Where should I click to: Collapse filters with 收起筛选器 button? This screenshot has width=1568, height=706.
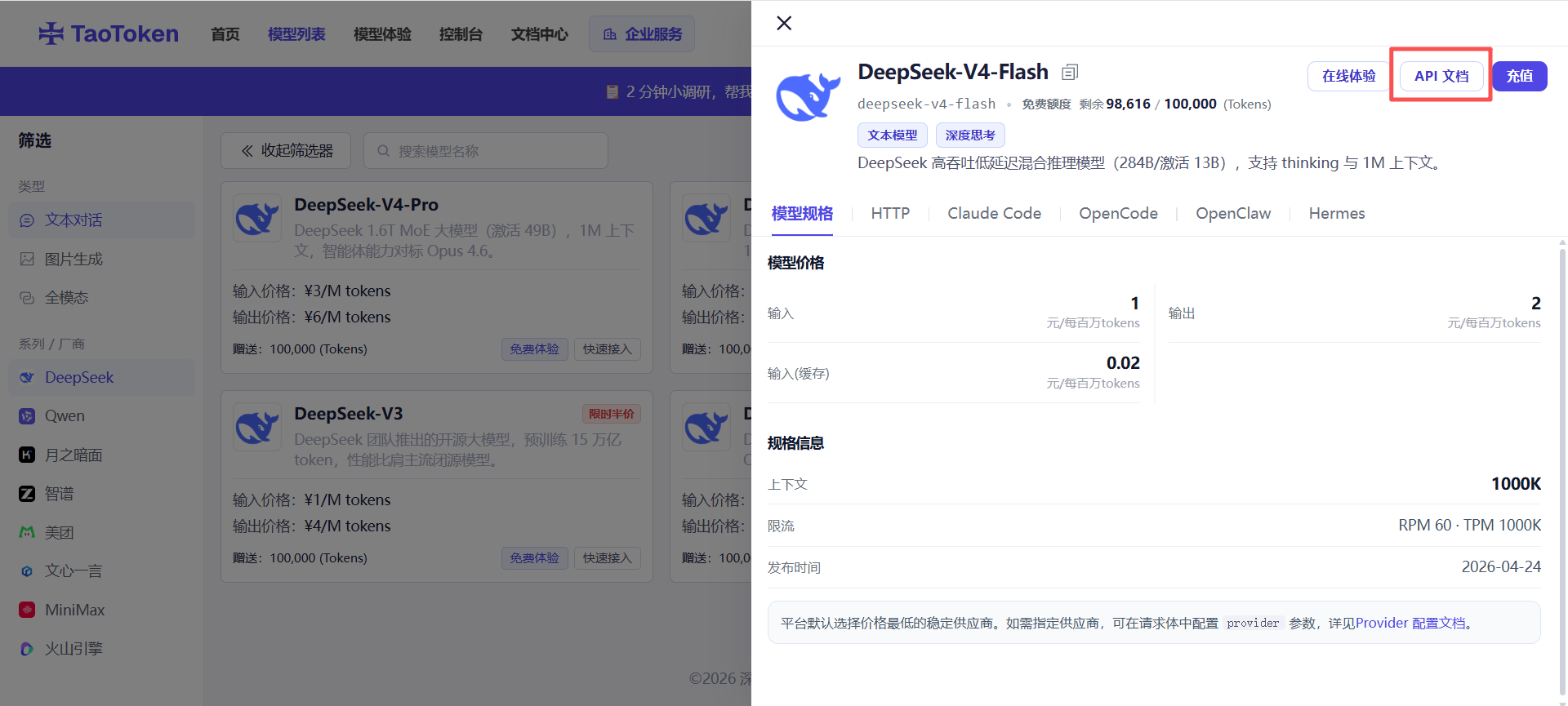(x=286, y=151)
